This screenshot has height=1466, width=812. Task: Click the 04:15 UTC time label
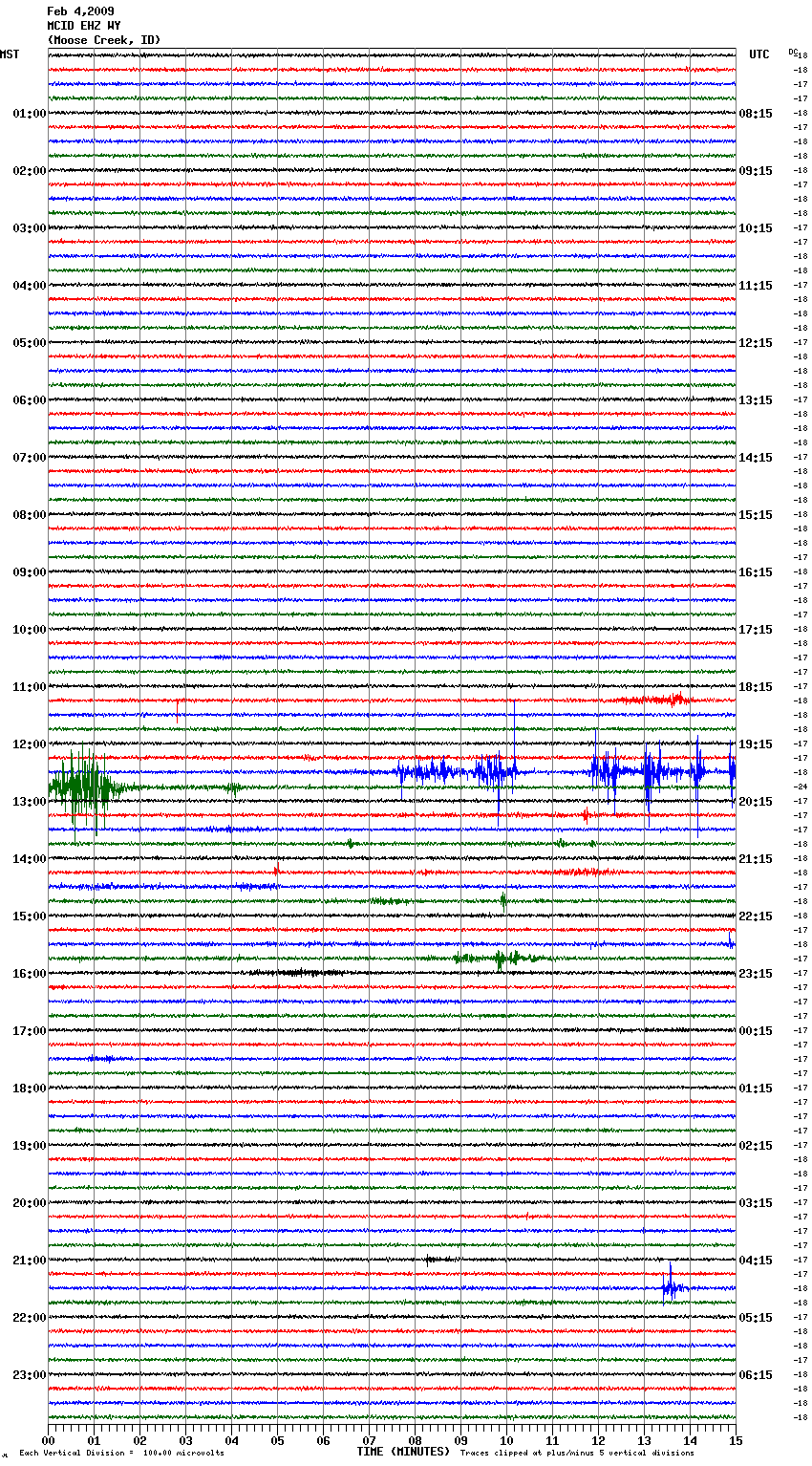(756, 1261)
